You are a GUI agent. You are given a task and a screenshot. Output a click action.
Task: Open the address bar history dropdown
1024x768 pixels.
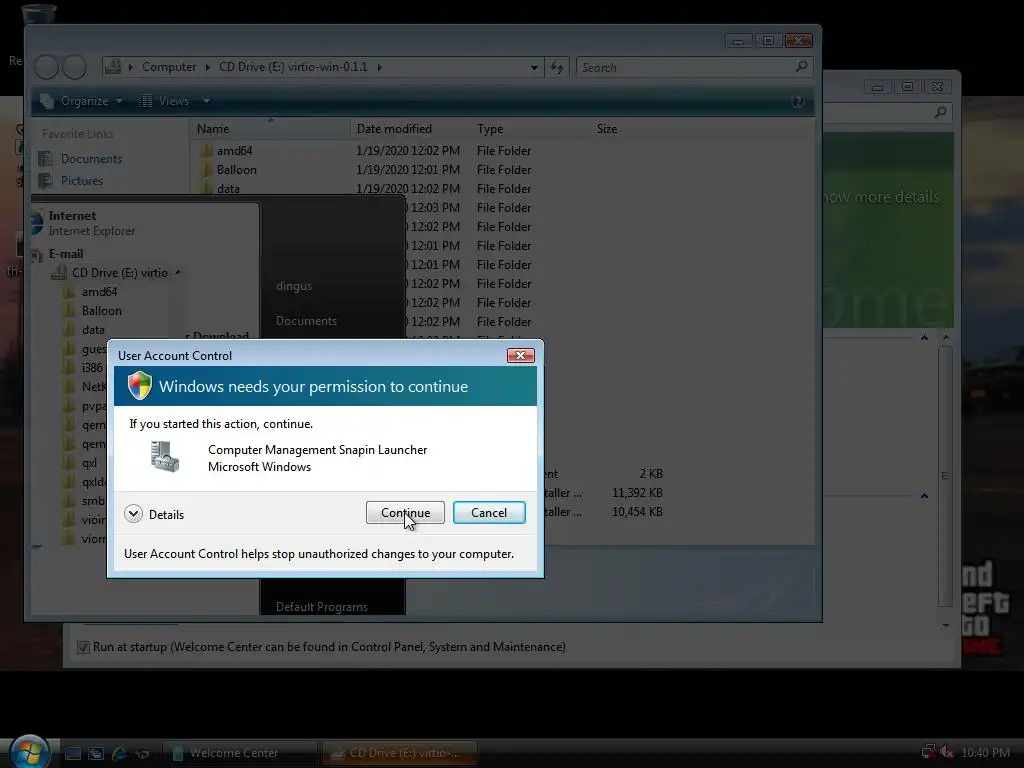[534, 67]
